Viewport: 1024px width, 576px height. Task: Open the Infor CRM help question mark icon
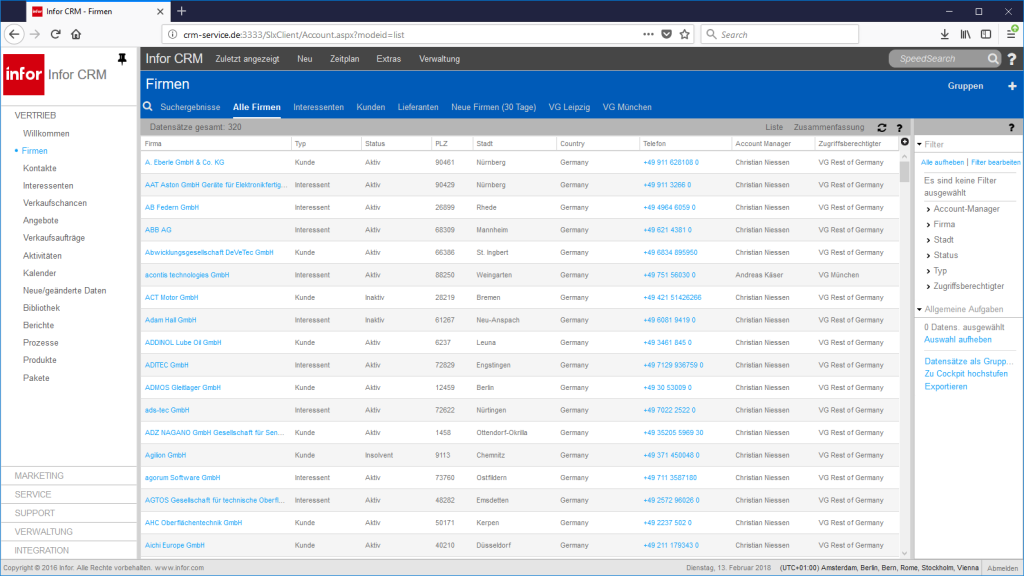1009,59
